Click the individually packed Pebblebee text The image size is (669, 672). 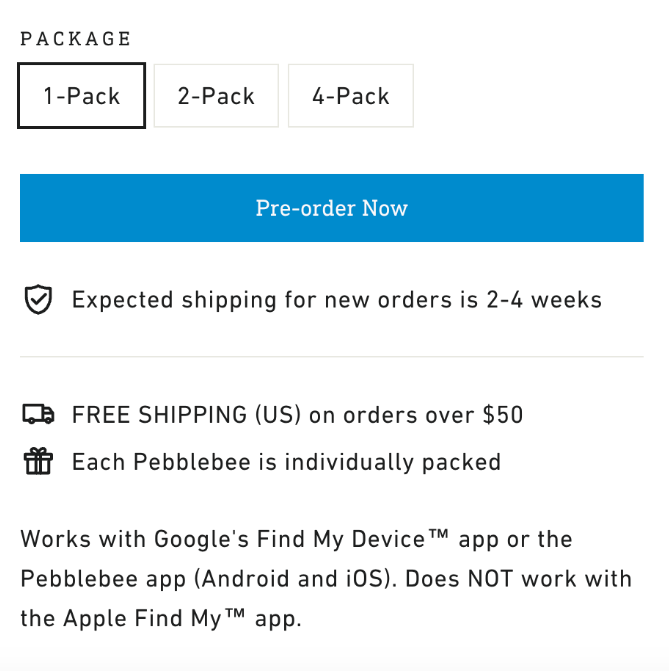pyautogui.click(x=286, y=462)
